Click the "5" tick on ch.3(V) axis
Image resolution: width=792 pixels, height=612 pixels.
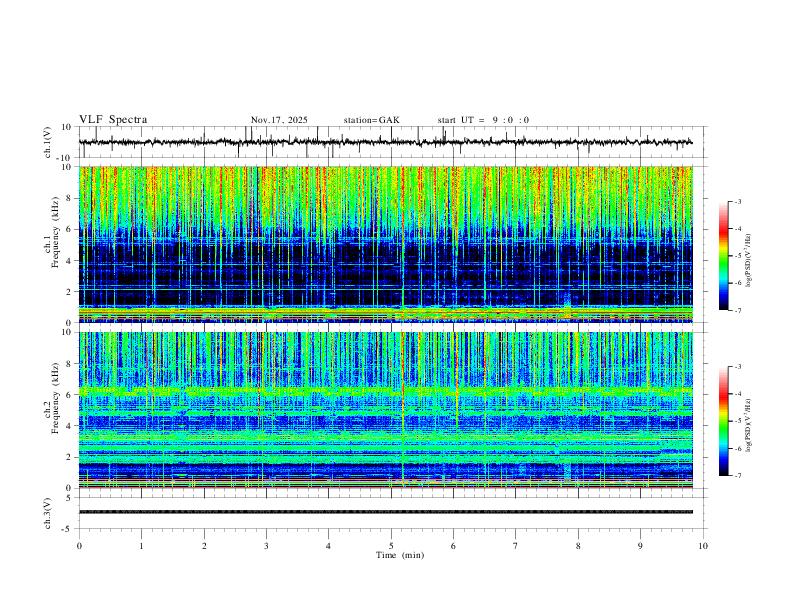pos(70,497)
